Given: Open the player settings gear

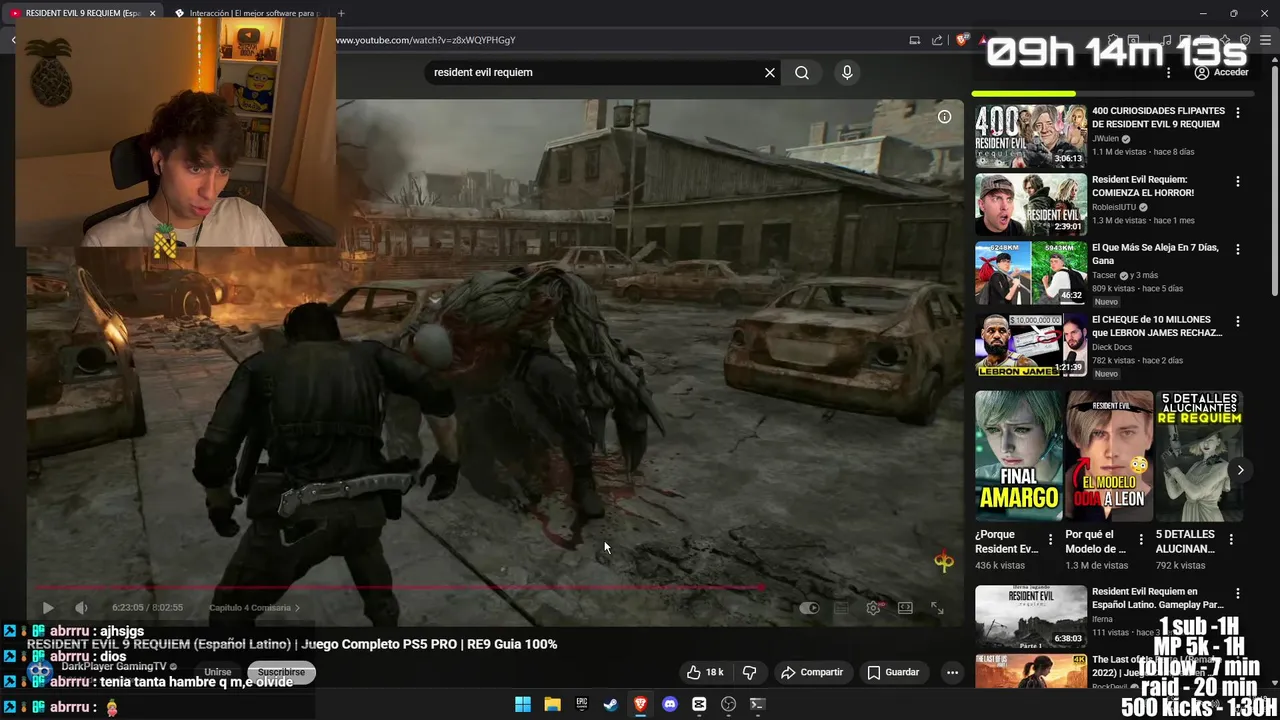Looking at the screenshot, I should click(x=873, y=608).
